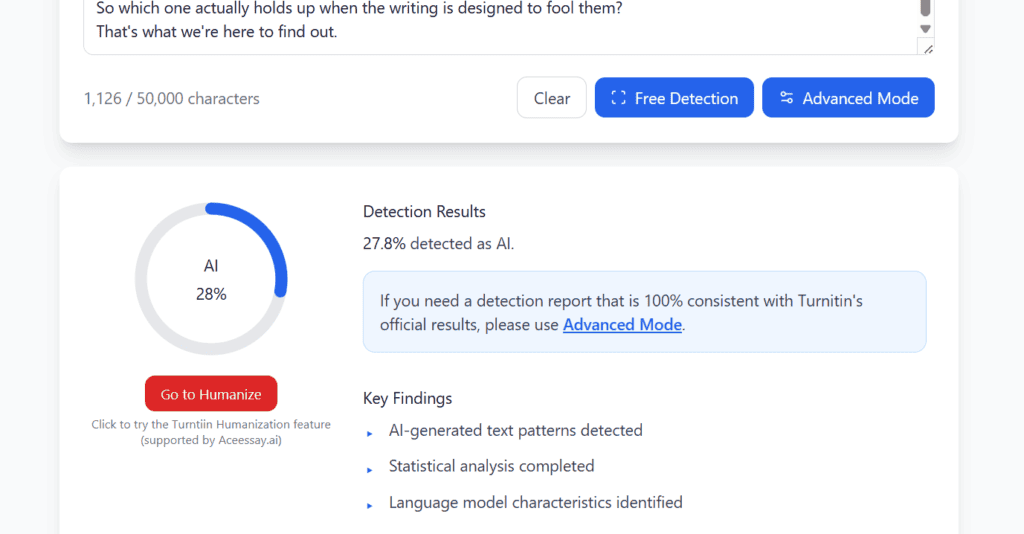Click the text box scrollbar thumb
The image size is (1024, 534).
coord(926,8)
